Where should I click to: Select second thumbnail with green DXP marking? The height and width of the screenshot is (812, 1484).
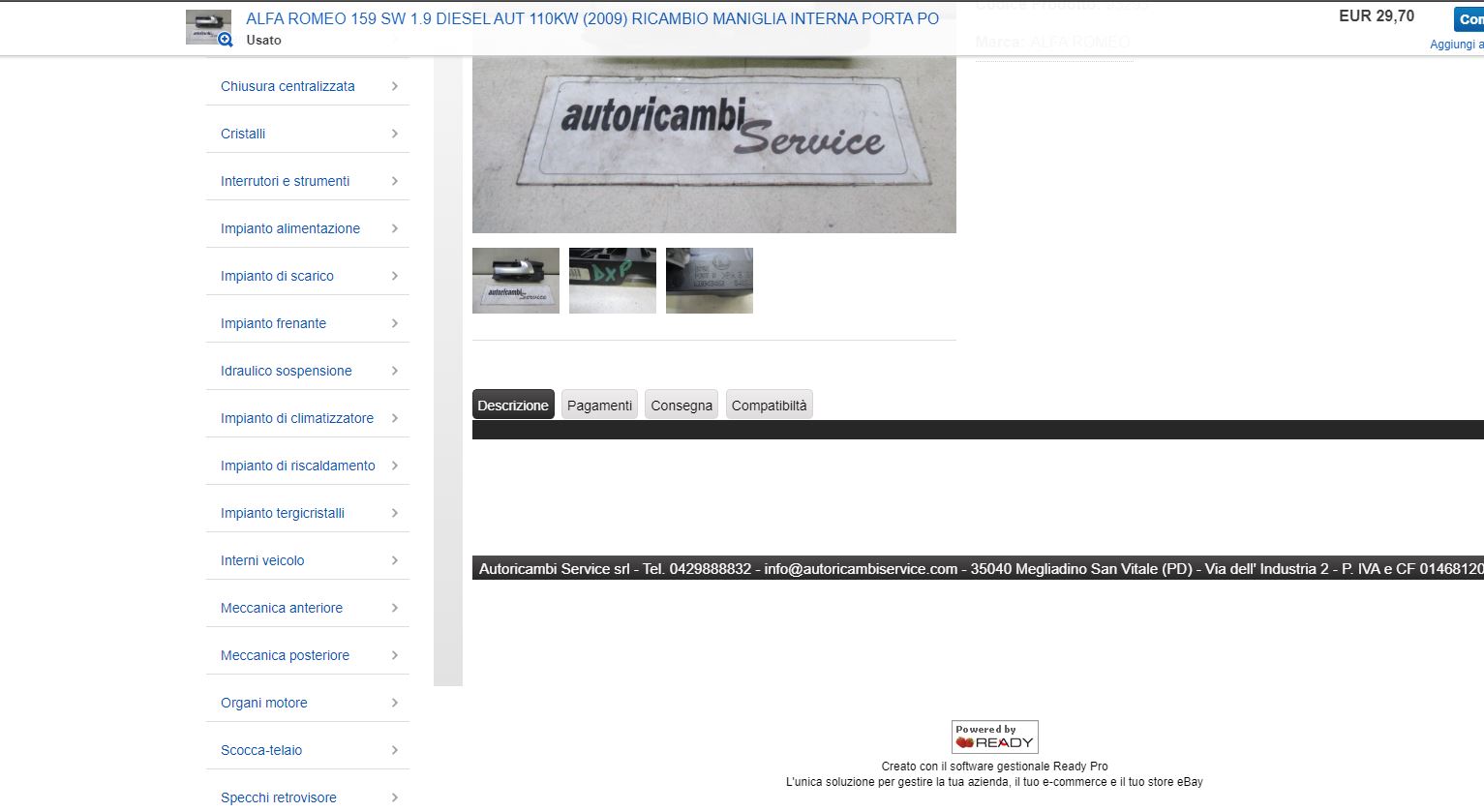coord(613,281)
